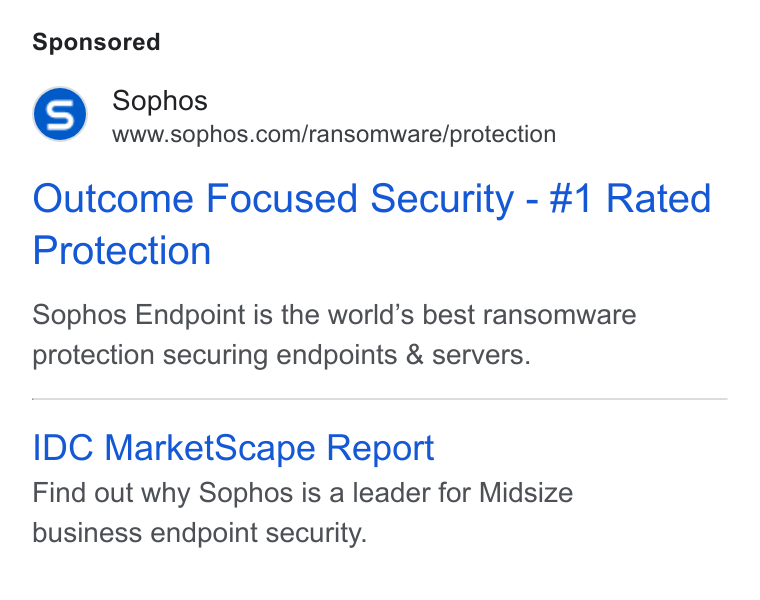Image resolution: width=760 pixels, height=600 pixels.
Task: Click the word 'Protection' in headline's second line
Action: (x=122, y=251)
